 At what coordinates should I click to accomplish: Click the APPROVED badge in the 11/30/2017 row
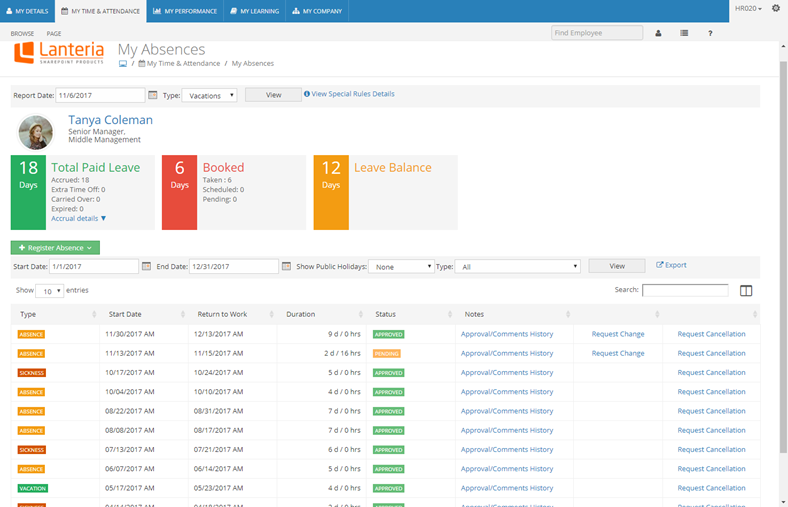pyautogui.click(x=388, y=335)
